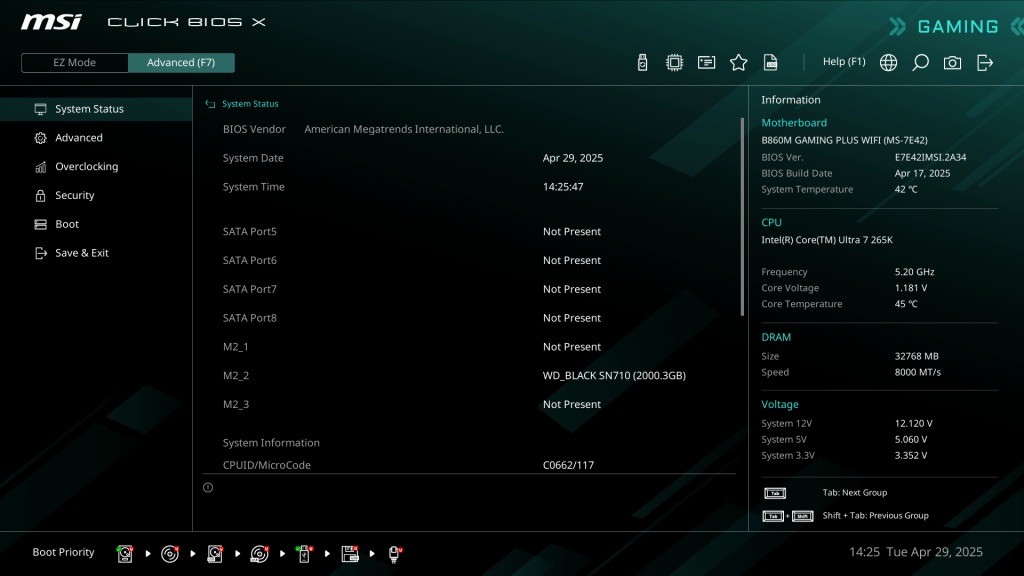Open the search magnifier icon
The width and height of the screenshot is (1024, 576).
click(x=920, y=62)
